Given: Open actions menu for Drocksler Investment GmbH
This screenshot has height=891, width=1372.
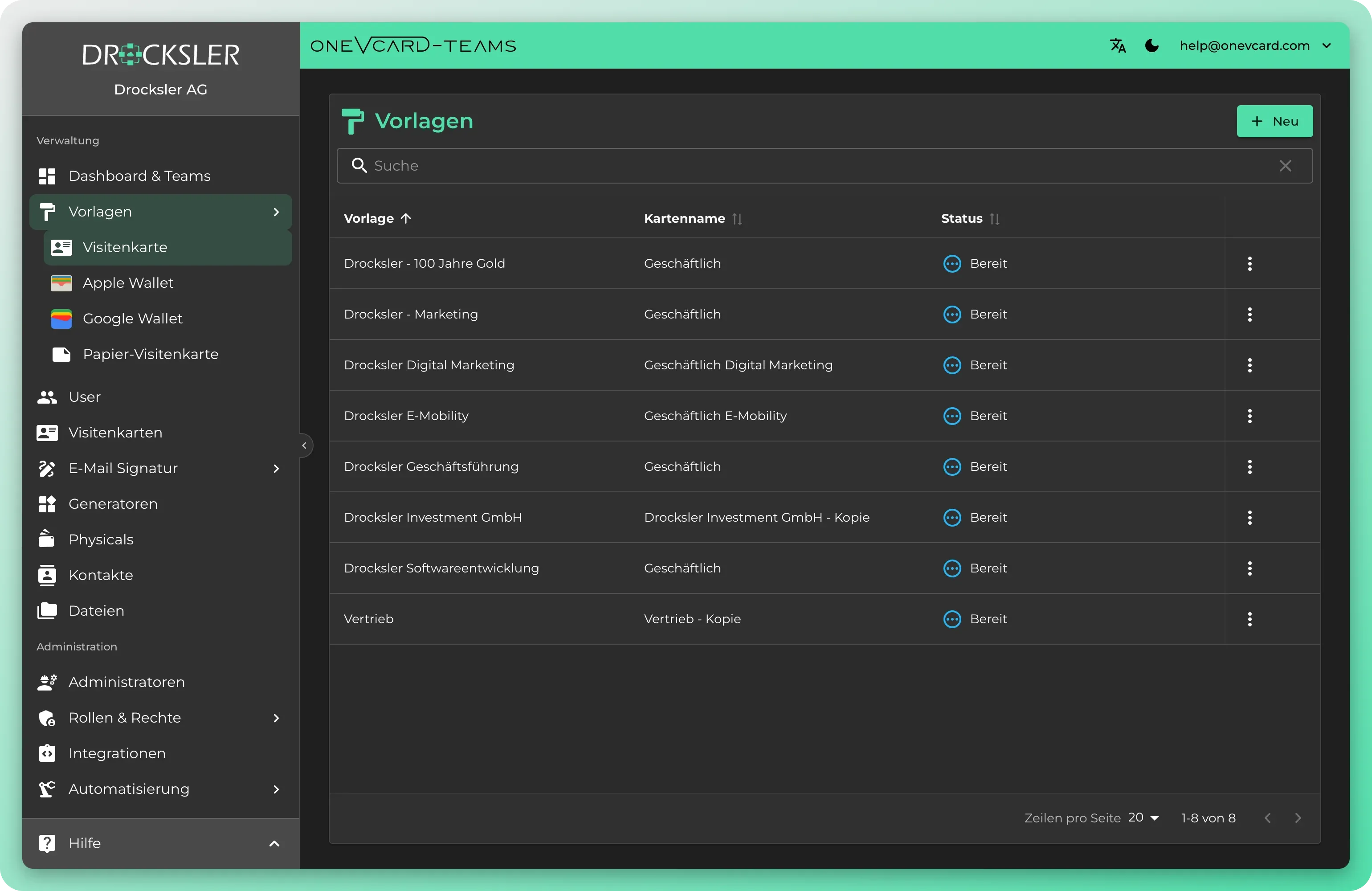Looking at the screenshot, I should 1249,517.
